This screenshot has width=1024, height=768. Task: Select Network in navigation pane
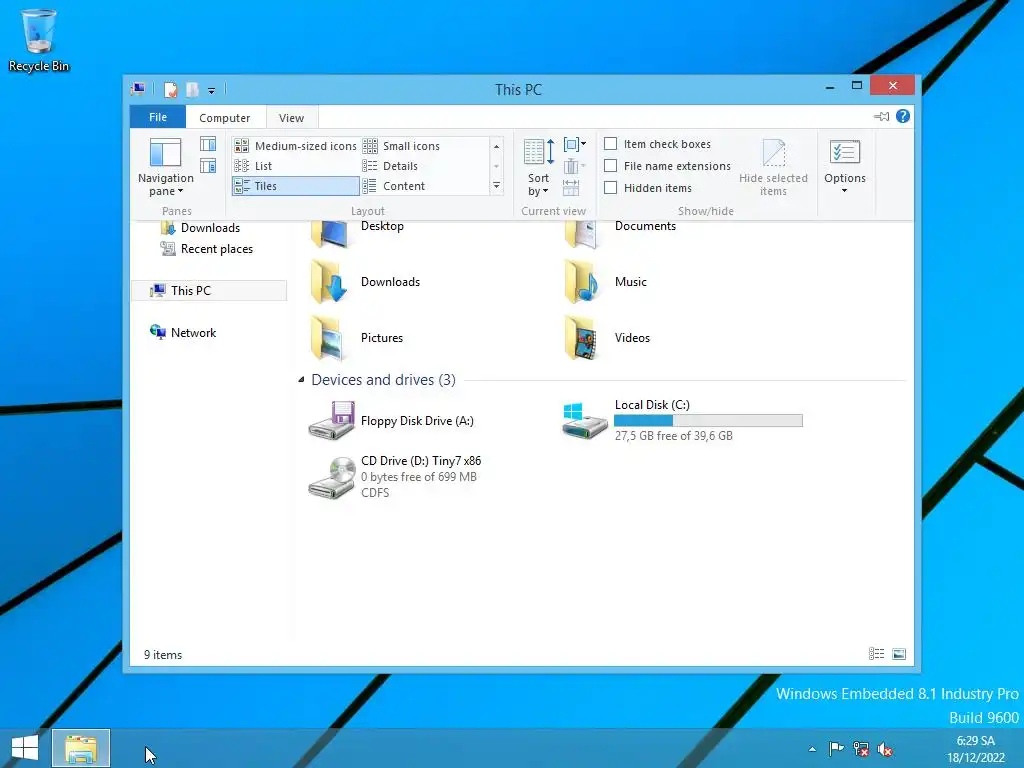click(x=183, y=332)
